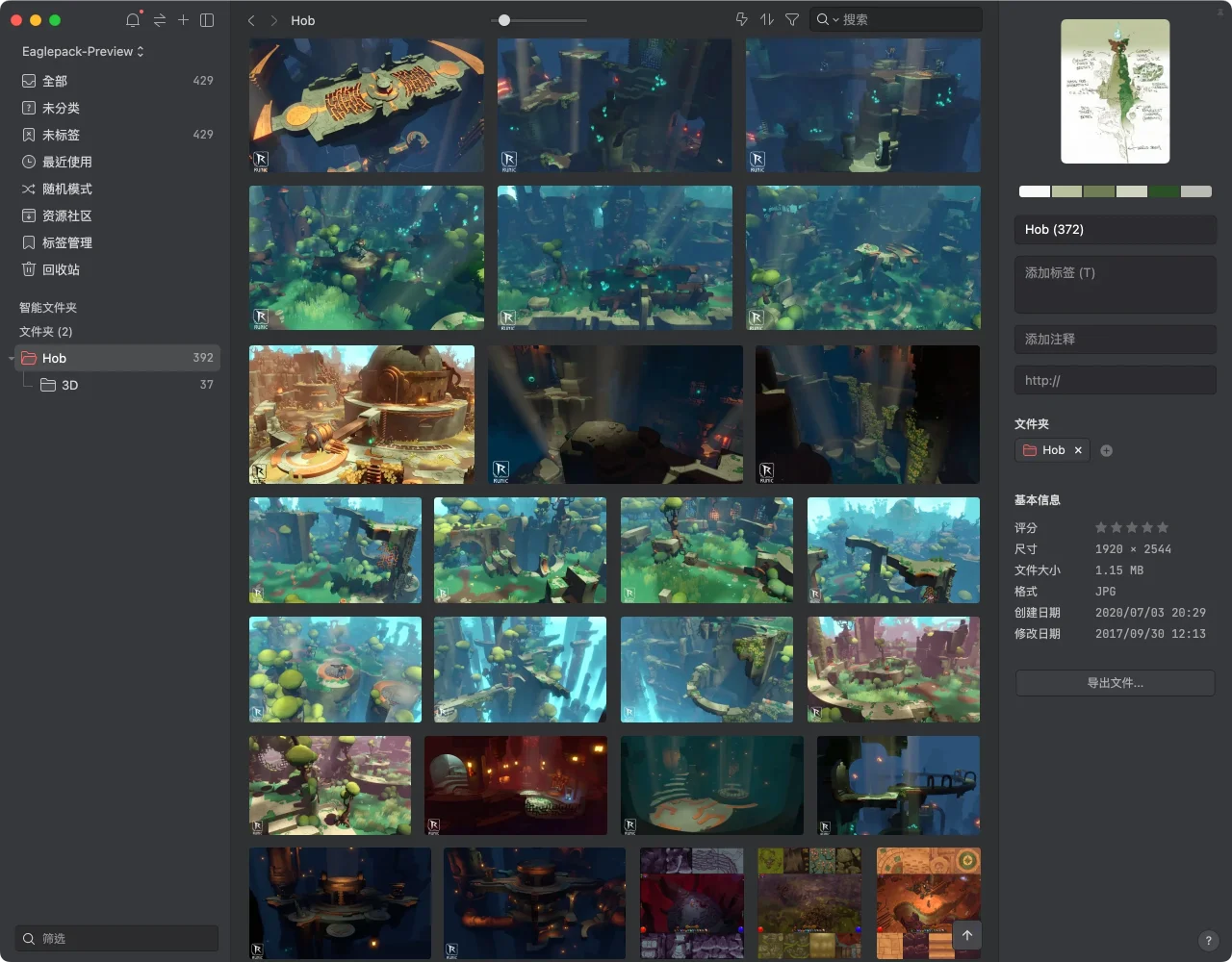Open 随机模式 in the sidebar
Viewport: 1232px width, 962px height.
click(x=115, y=189)
